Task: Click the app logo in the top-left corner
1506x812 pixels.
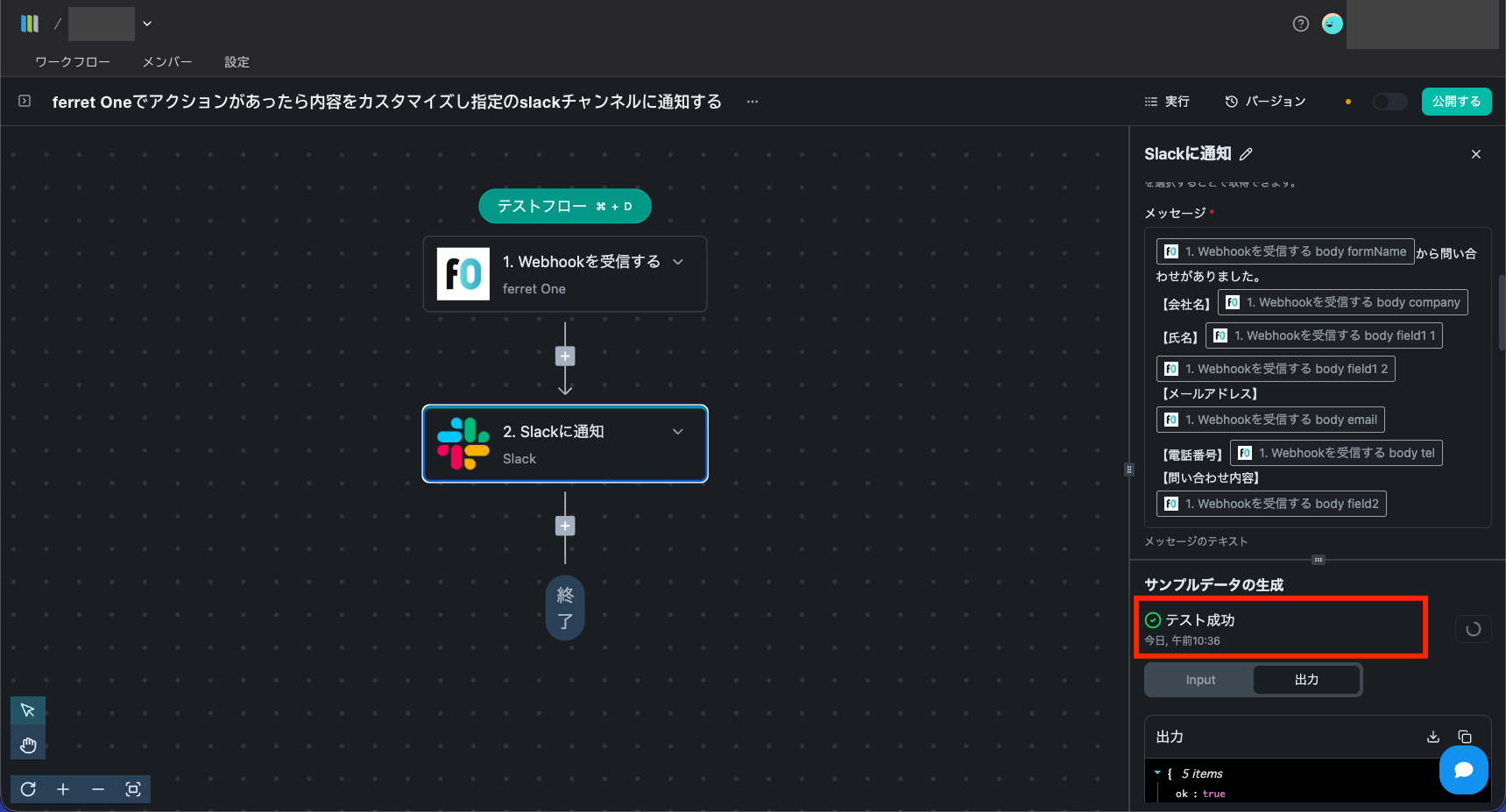Action: 30,24
